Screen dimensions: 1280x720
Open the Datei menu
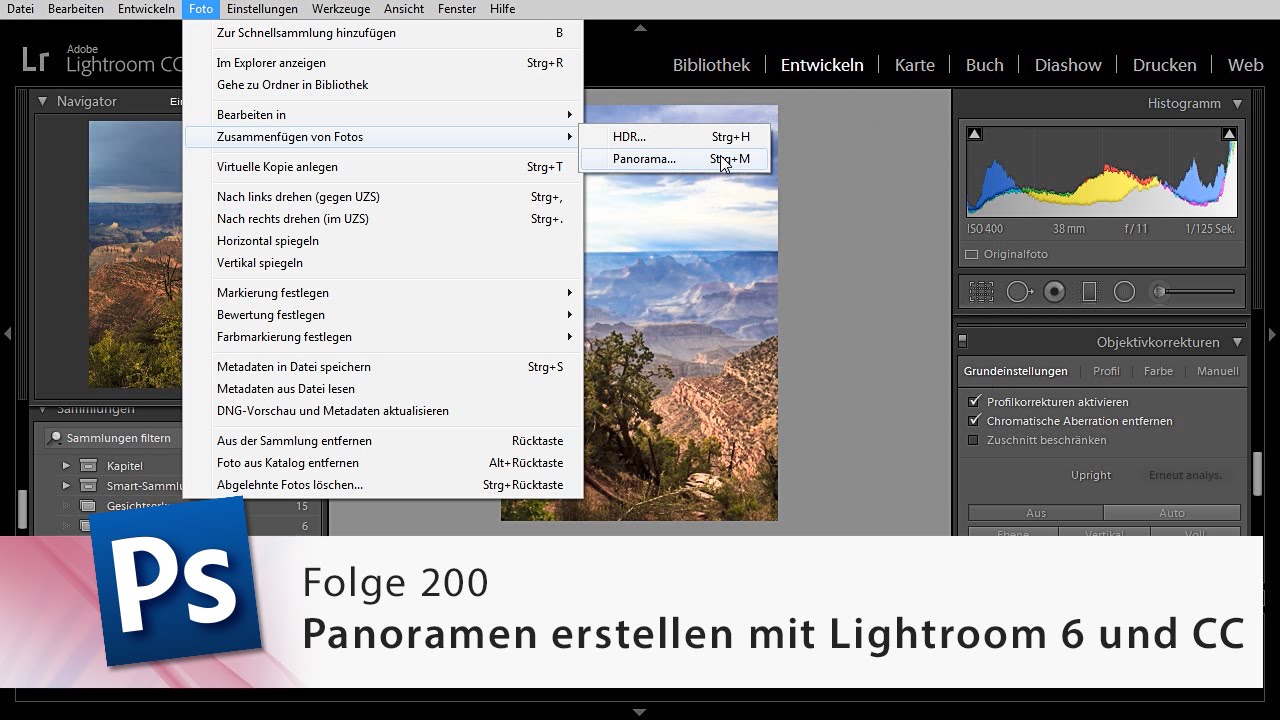click(20, 9)
